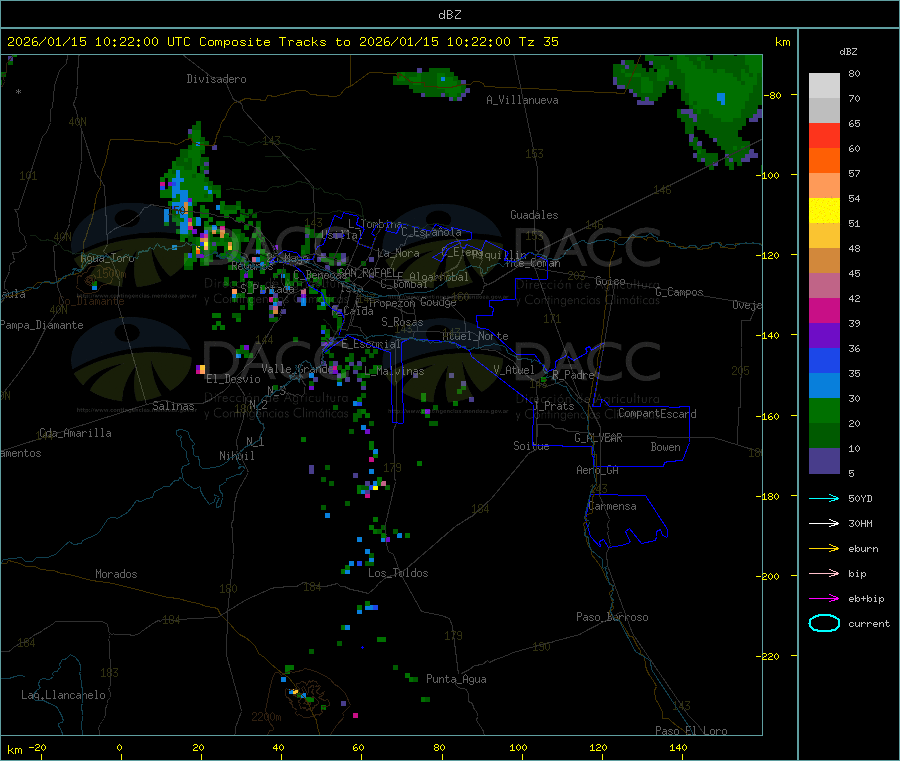Pick the dark violet 5-10 dBZ swatch
The width and height of the screenshot is (900, 761).
(824, 461)
